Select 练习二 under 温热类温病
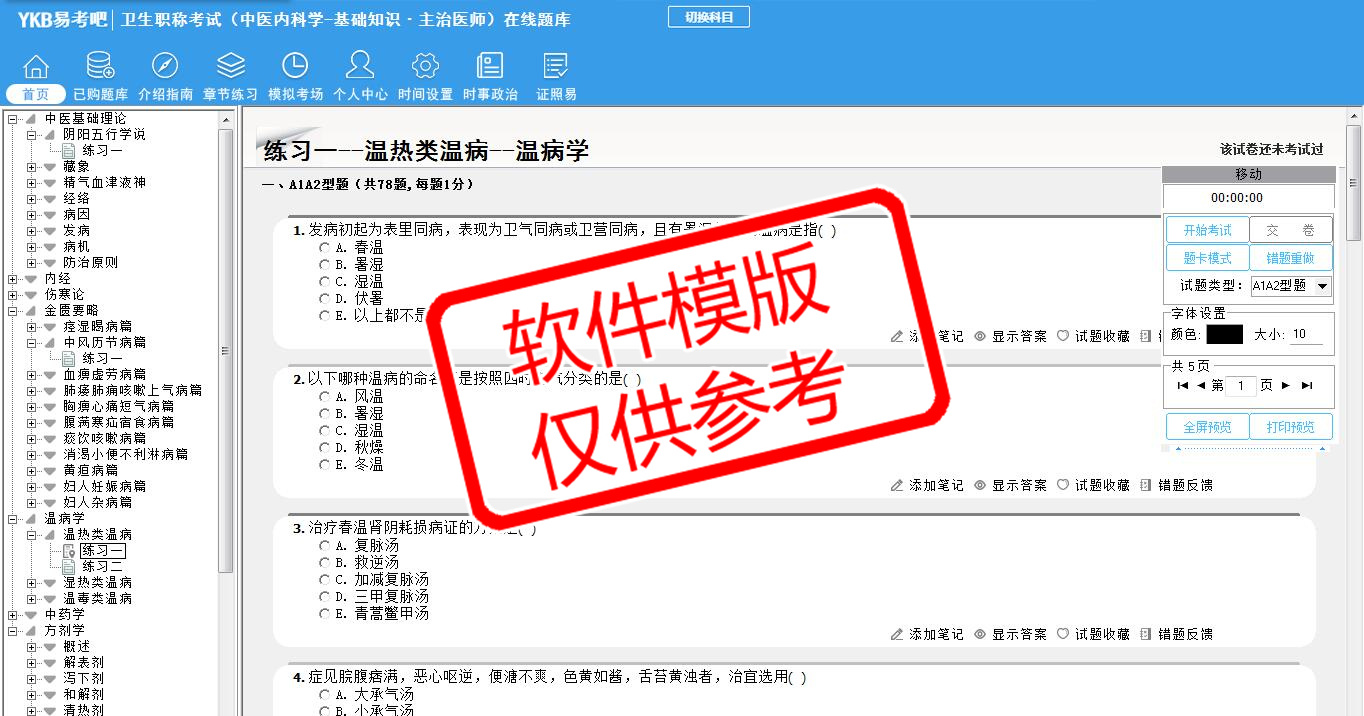Screen dimensions: 1364x716 tap(103, 566)
